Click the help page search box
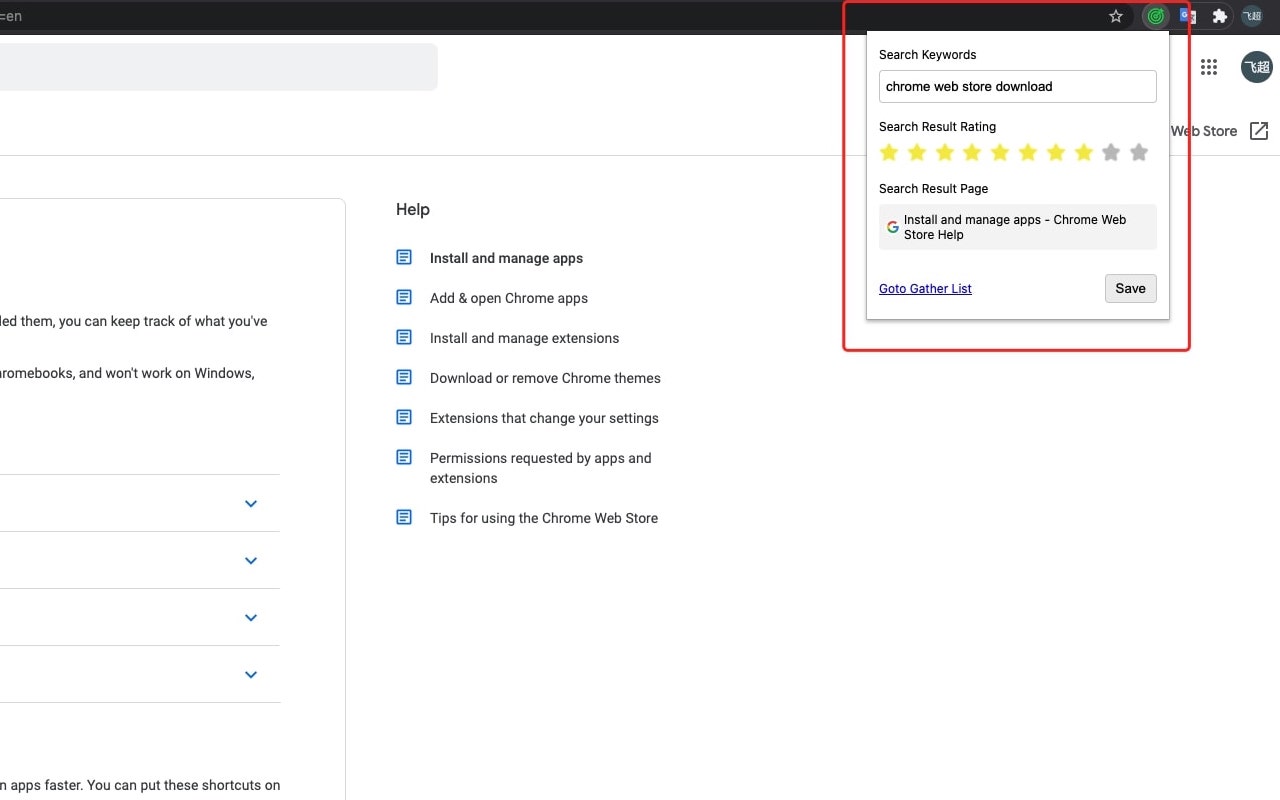The image size is (1280, 800). click(x=219, y=67)
